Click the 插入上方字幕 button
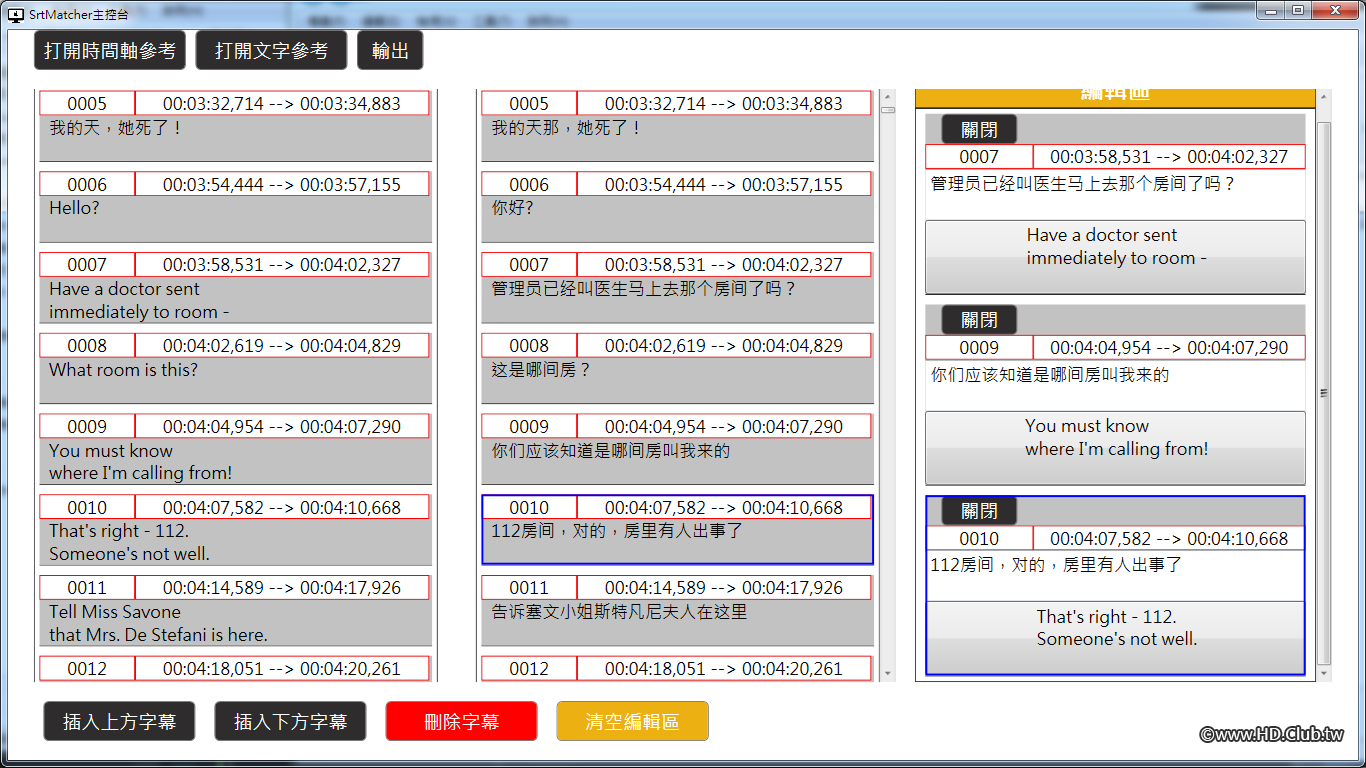 pyautogui.click(x=119, y=721)
